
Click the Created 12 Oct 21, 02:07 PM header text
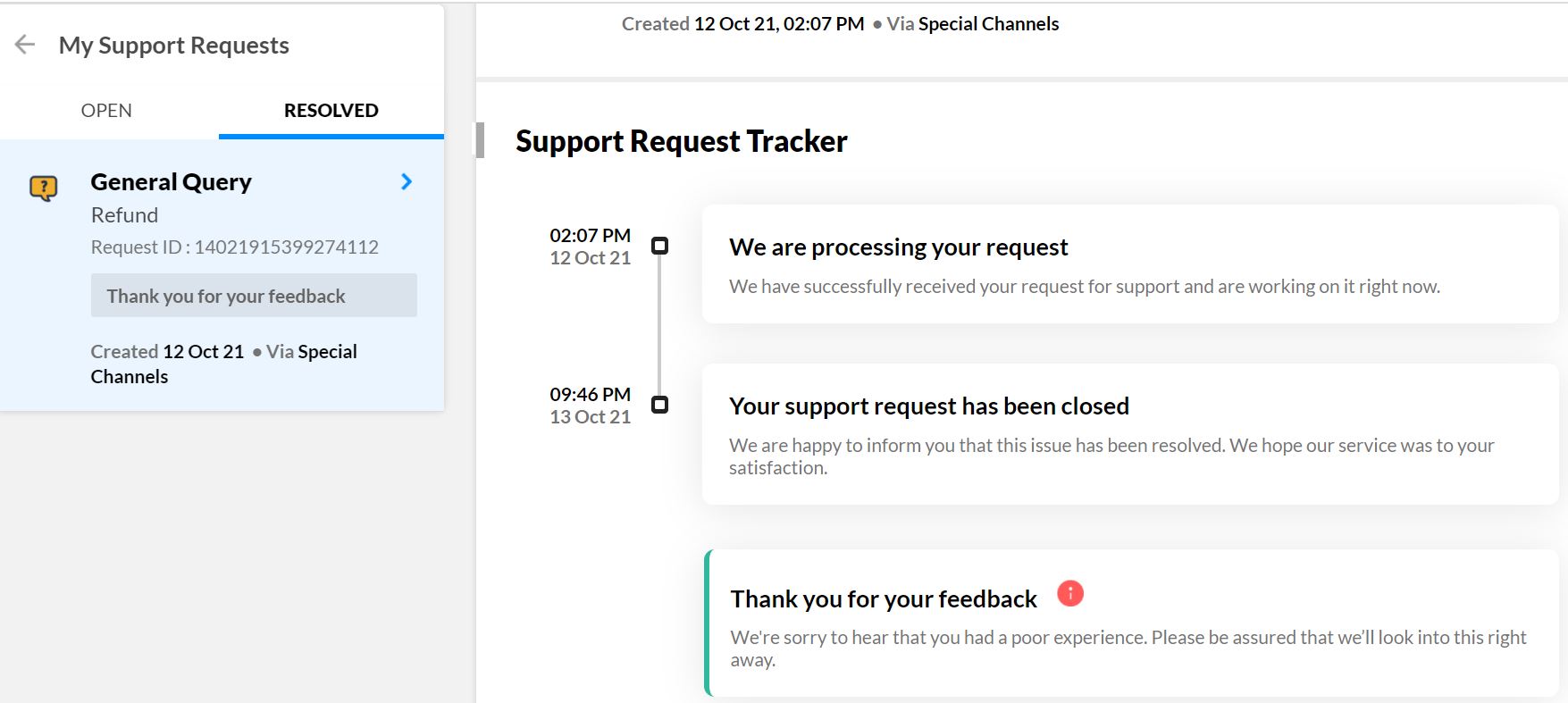742,24
